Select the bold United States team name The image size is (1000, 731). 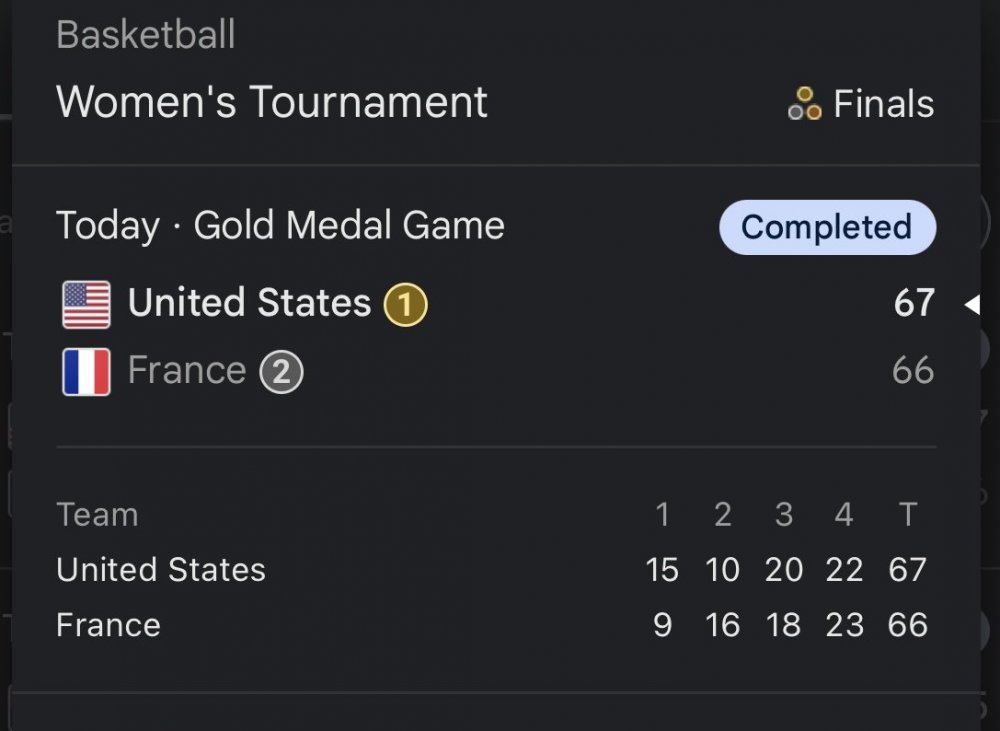pyautogui.click(x=249, y=303)
